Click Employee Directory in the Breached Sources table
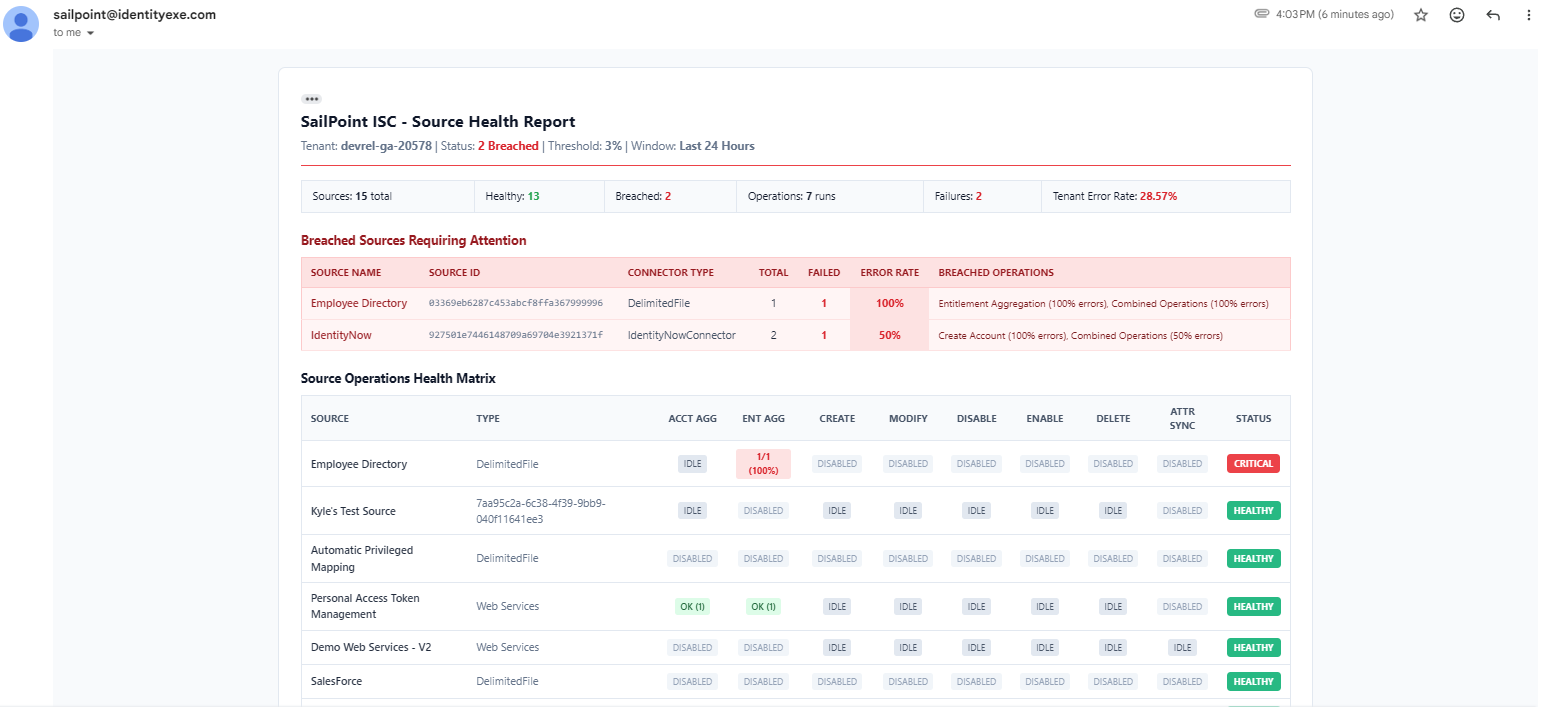This screenshot has width=1545, height=708. [359, 303]
